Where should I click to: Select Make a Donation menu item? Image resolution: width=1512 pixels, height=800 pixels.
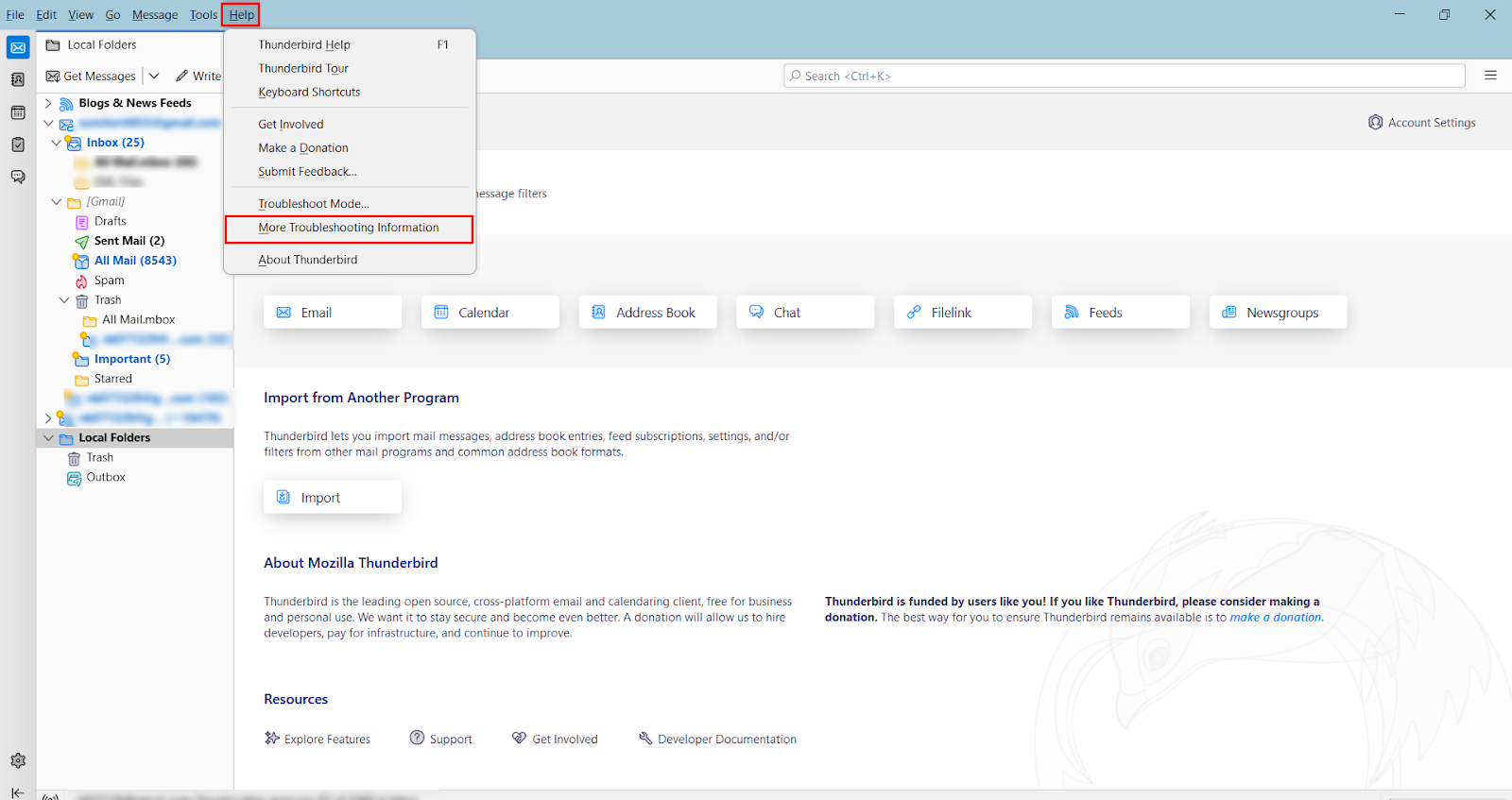[349, 148]
